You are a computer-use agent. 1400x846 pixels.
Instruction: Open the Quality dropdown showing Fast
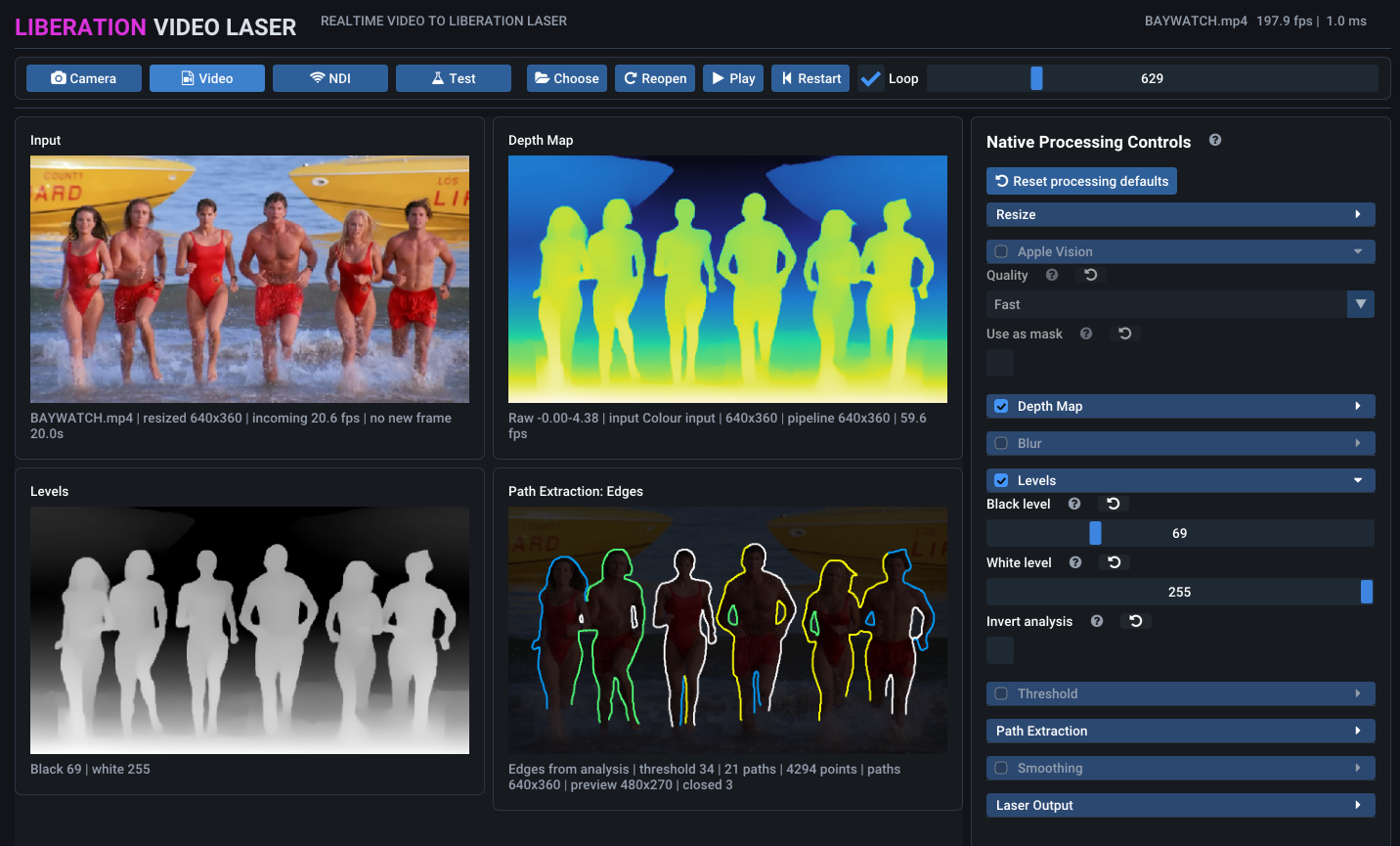pos(1180,304)
